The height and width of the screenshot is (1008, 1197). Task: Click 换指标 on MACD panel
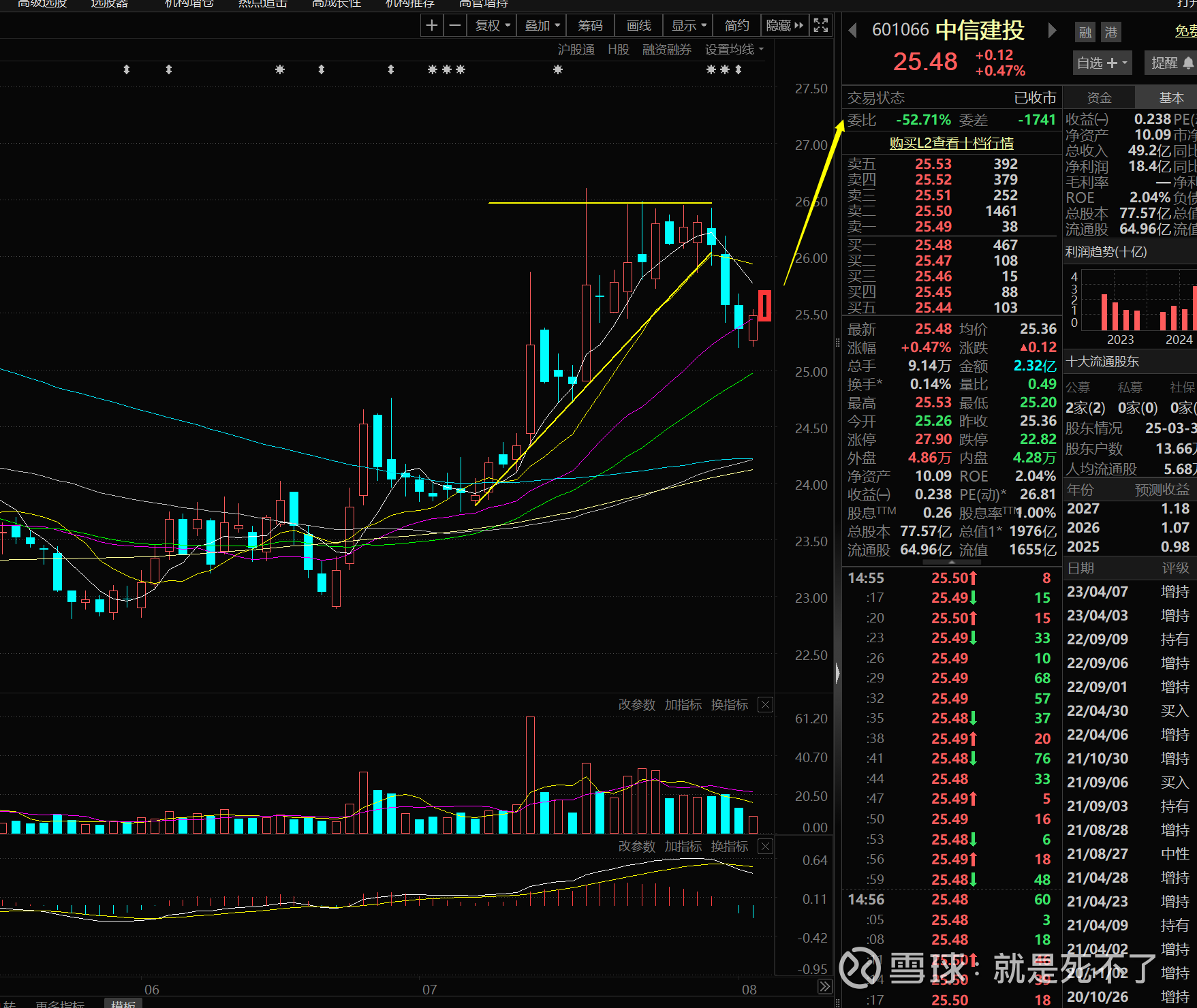(x=729, y=847)
